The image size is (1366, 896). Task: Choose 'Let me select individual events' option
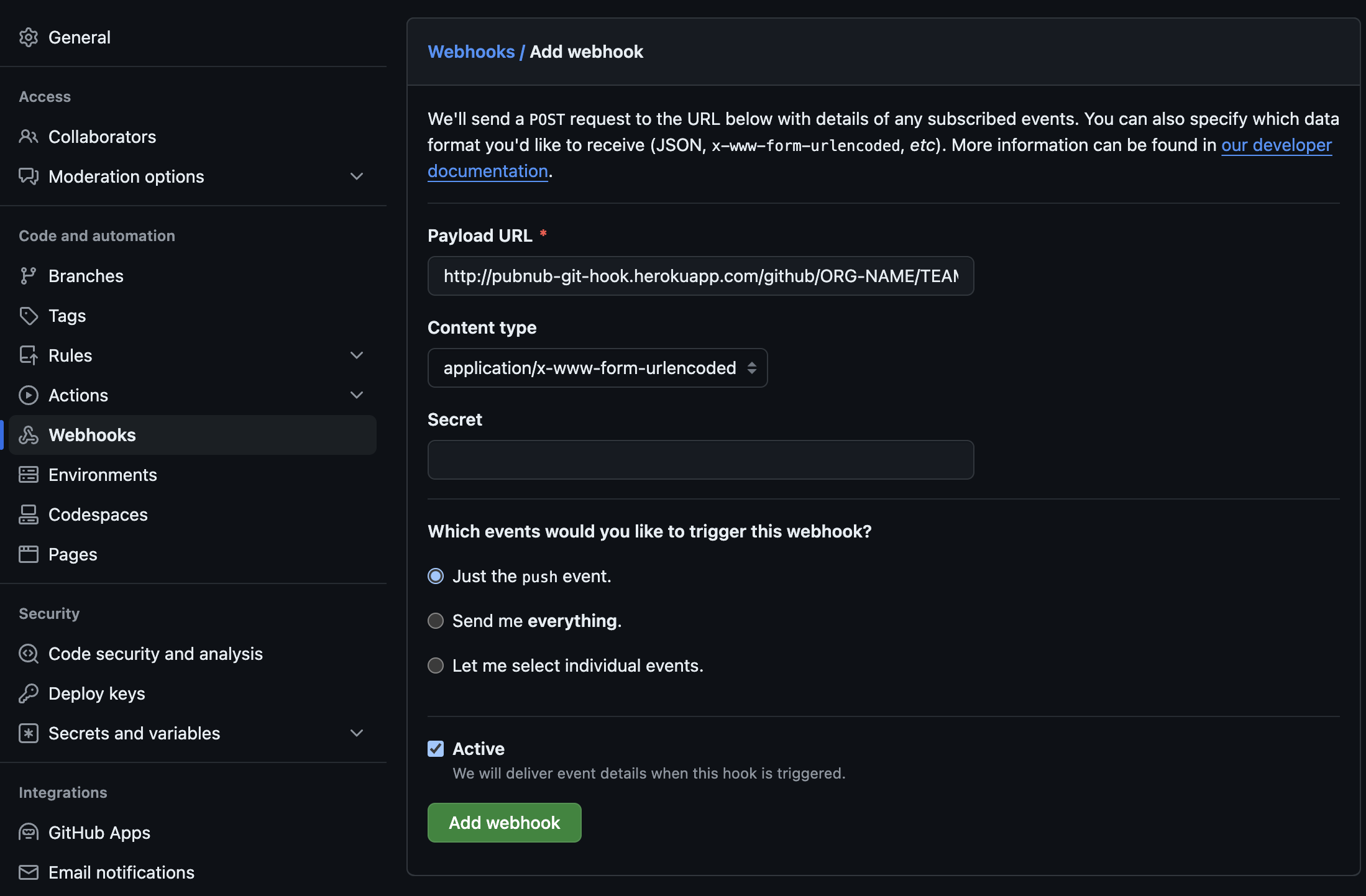tap(436, 665)
